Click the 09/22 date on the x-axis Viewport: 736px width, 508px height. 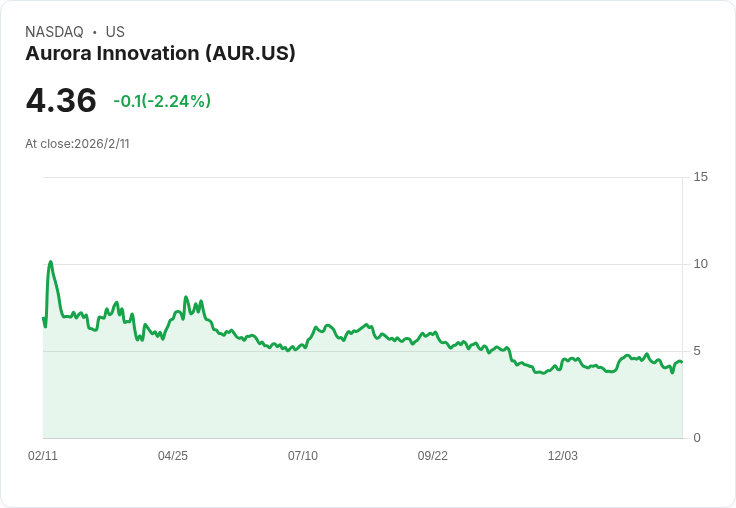pyautogui.click(x=433, y=456)
